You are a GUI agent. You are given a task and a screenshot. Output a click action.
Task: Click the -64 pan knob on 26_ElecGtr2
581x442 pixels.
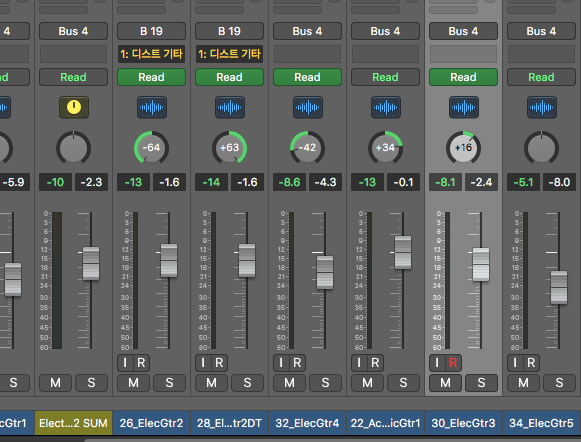point(152,147)
